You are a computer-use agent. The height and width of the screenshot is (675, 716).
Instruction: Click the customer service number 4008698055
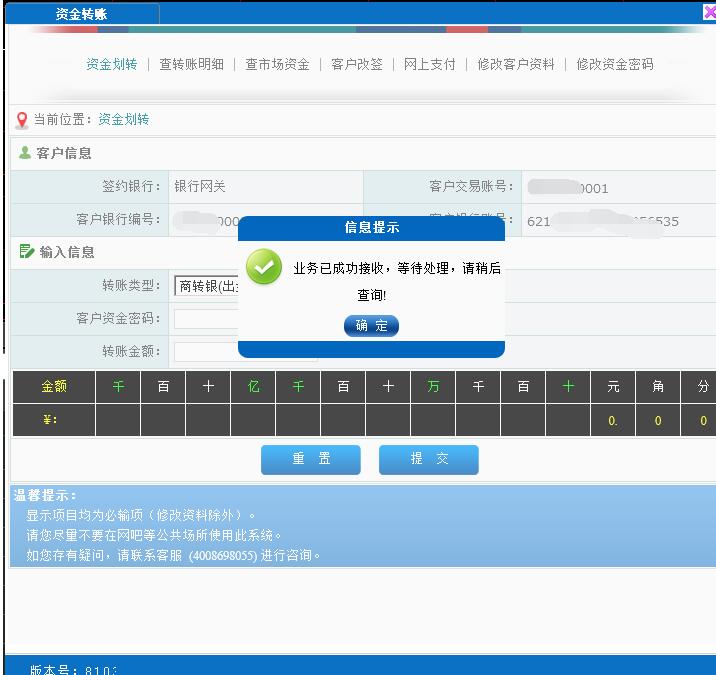pyautogui.click(x=223, y=556)
